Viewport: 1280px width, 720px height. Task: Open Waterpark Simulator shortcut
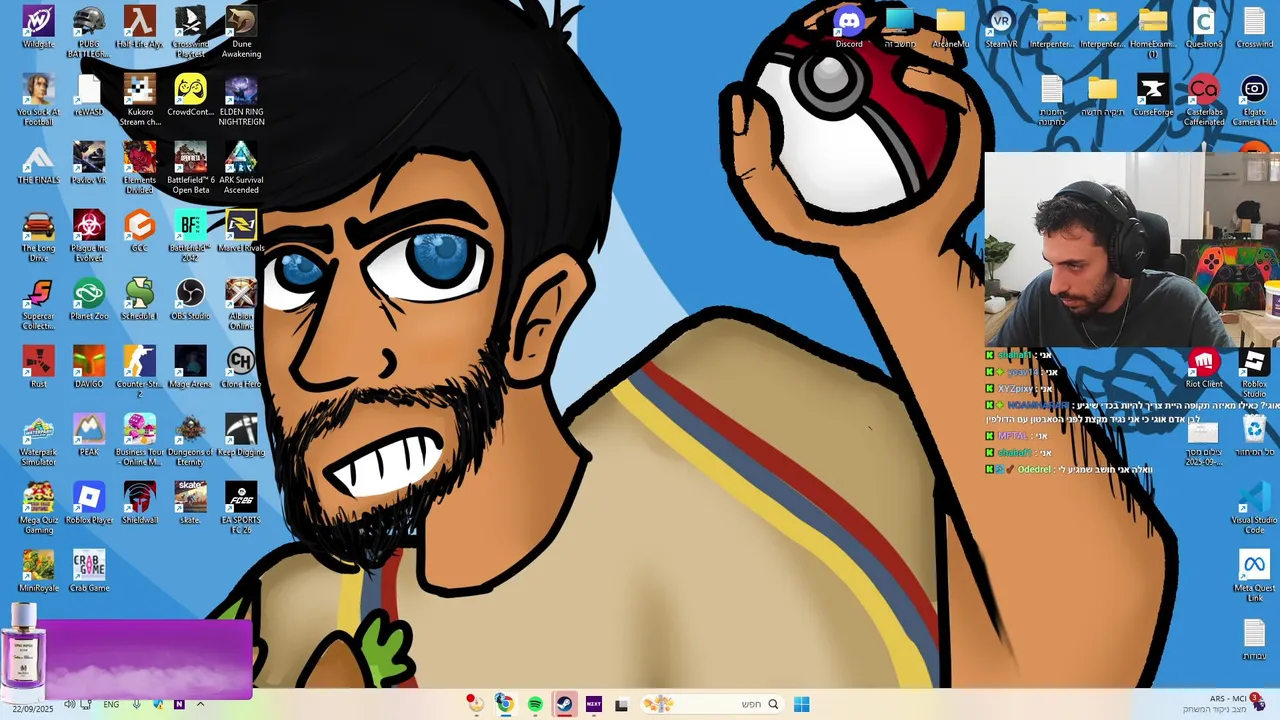(38, 439)
